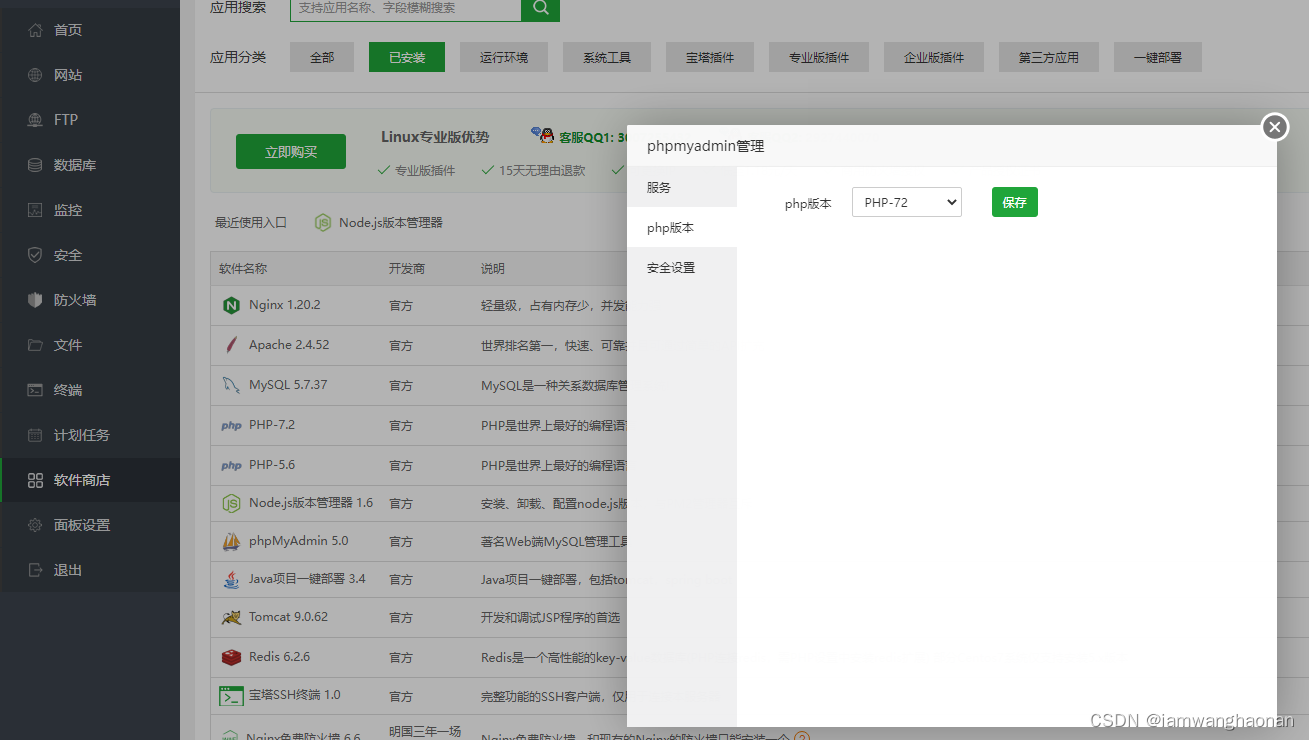Viewport: 1309px width, 740px height.
Task: Click the grid icon for 软件商店
Action: 35,480
